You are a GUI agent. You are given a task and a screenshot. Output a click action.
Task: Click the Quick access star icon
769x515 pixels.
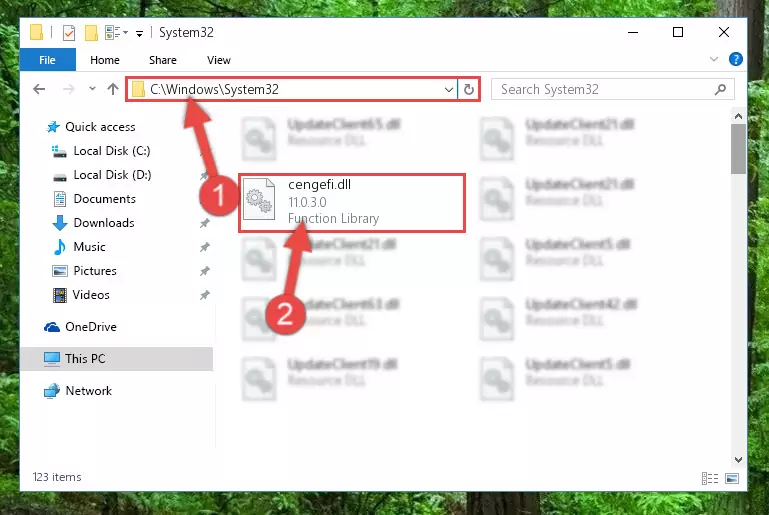tap(53, 127)
